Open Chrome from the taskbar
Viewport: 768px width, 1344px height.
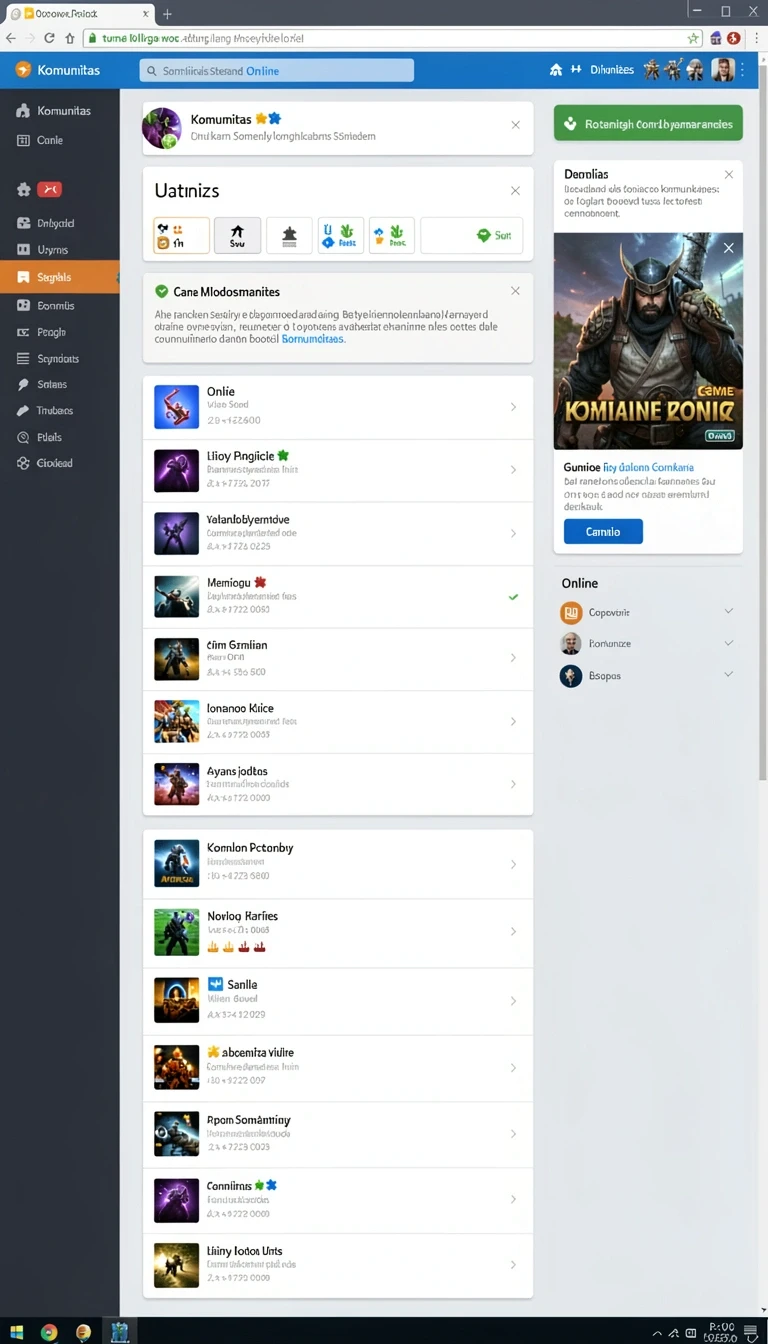48,1332
